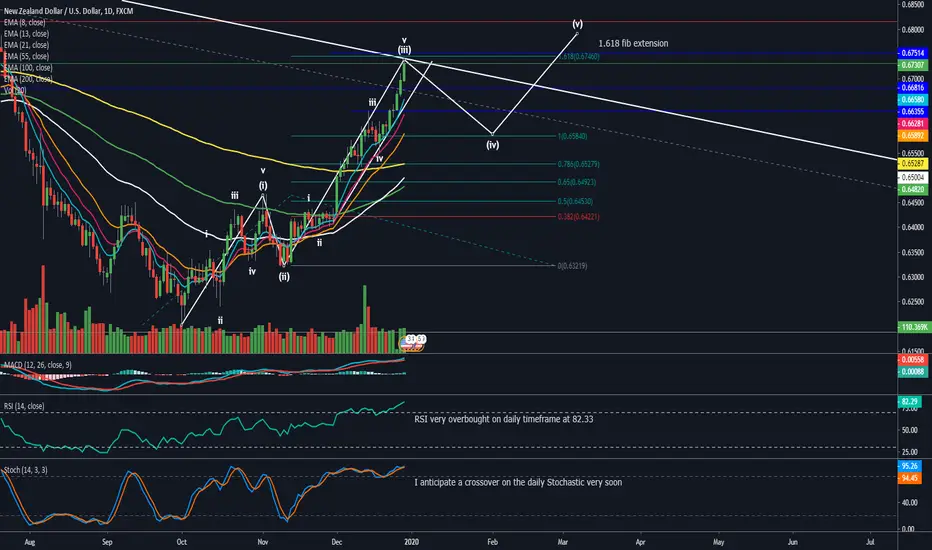Click the 95.26 Stochastic value label

pos(909,466)
